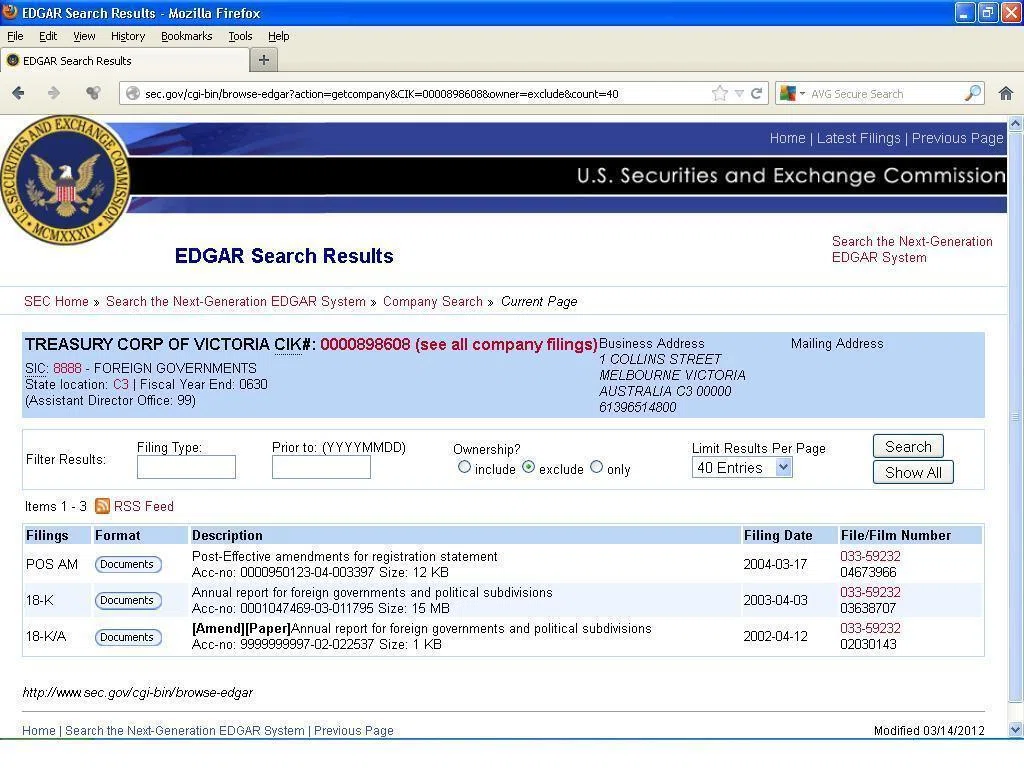
Task: Open a new tab with the plus button
Action: point(264,60)
